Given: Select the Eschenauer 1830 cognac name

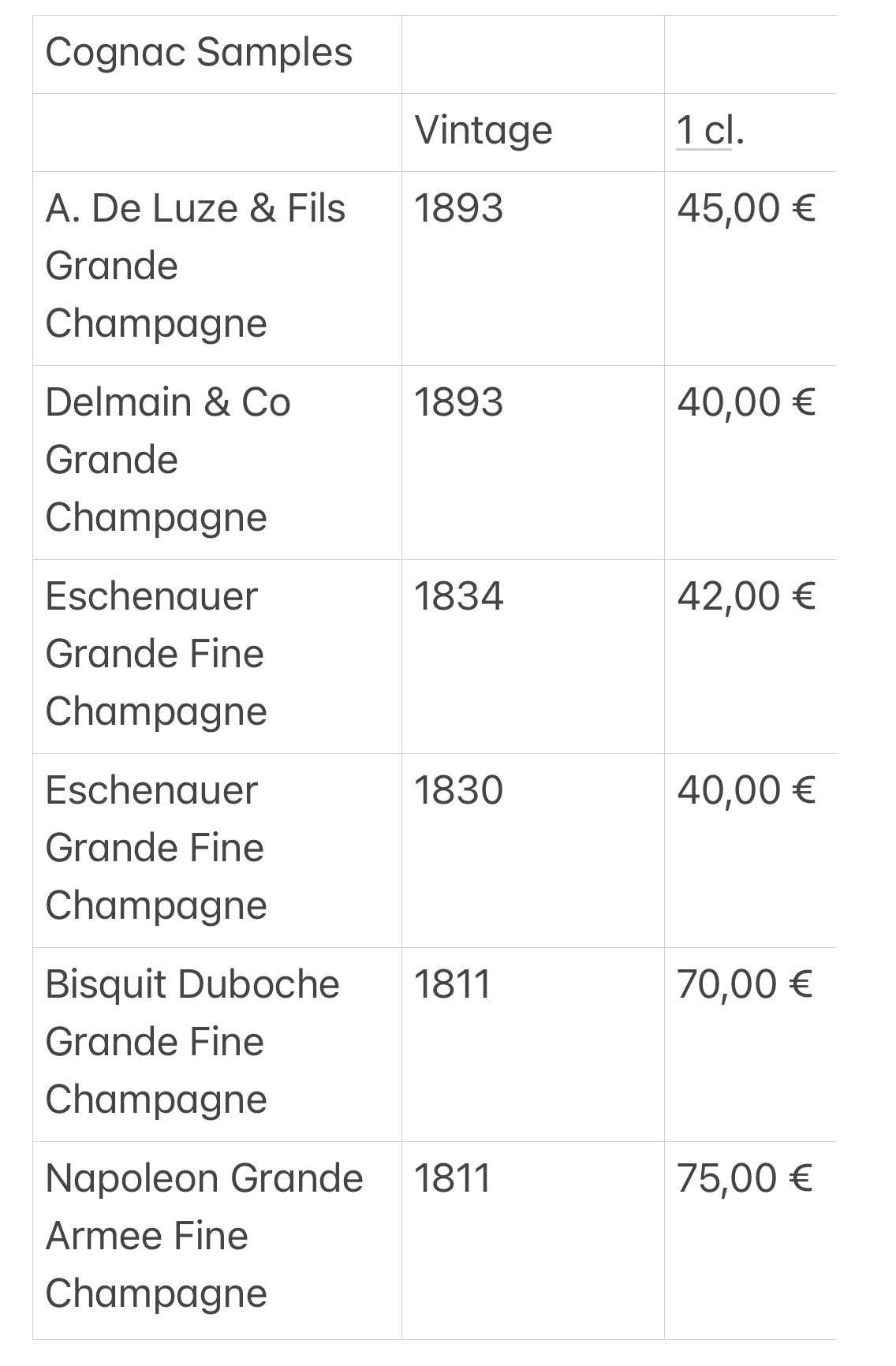Looking at the screenshot, I should click(156, 849).
